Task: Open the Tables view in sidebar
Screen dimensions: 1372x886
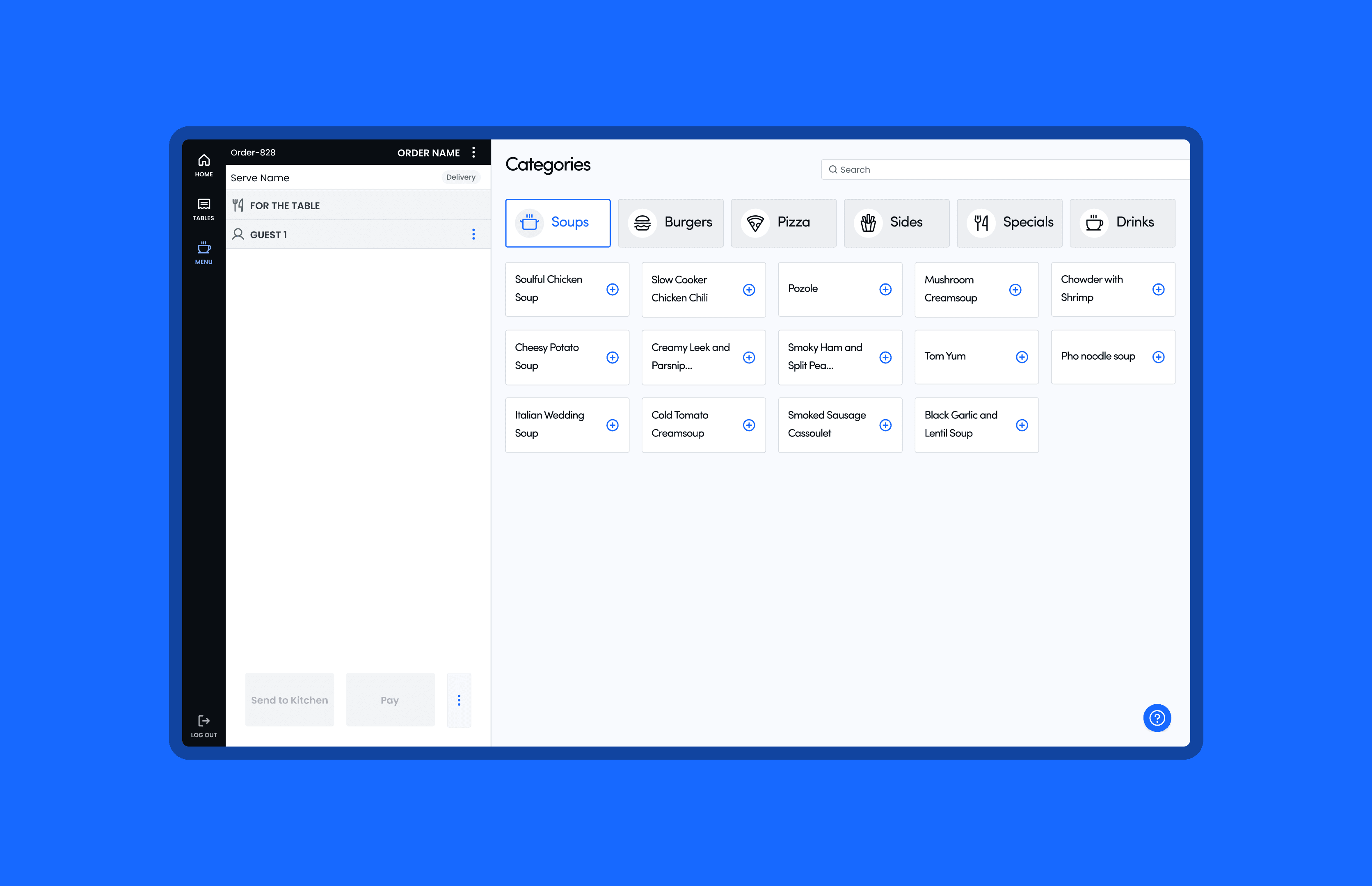Action: [x=204, y=210]
